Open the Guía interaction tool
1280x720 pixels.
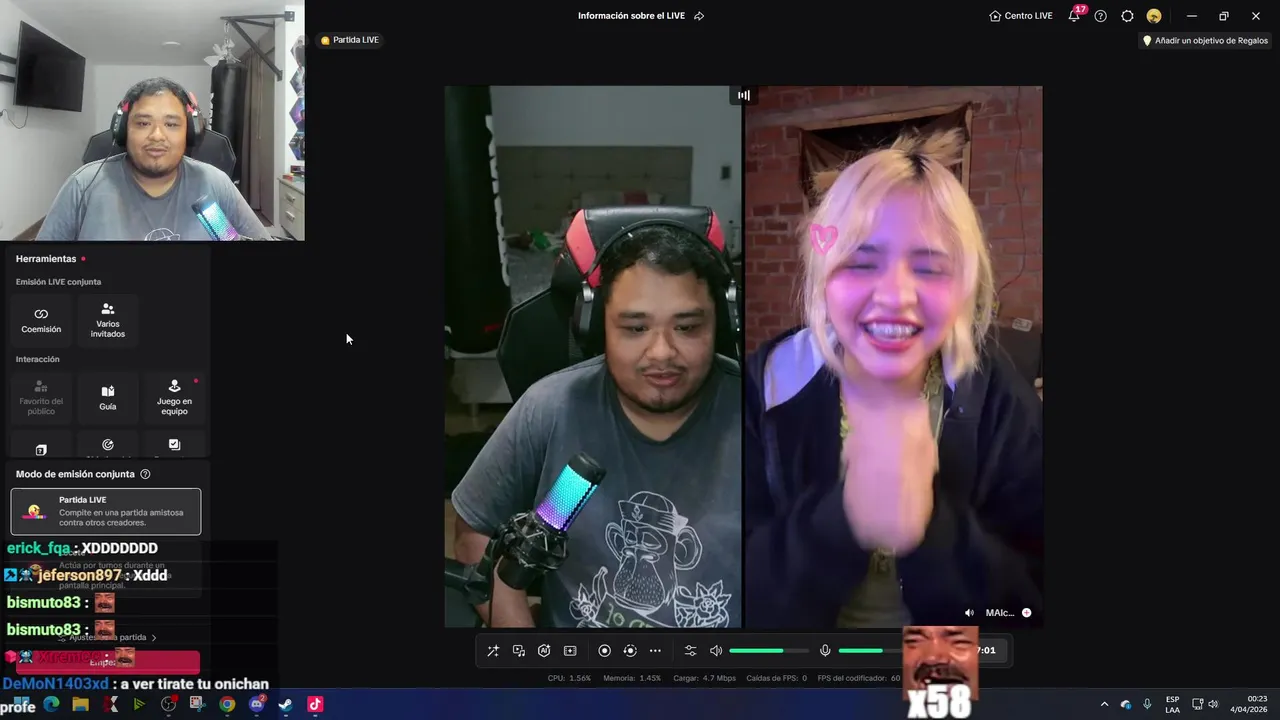108,397
